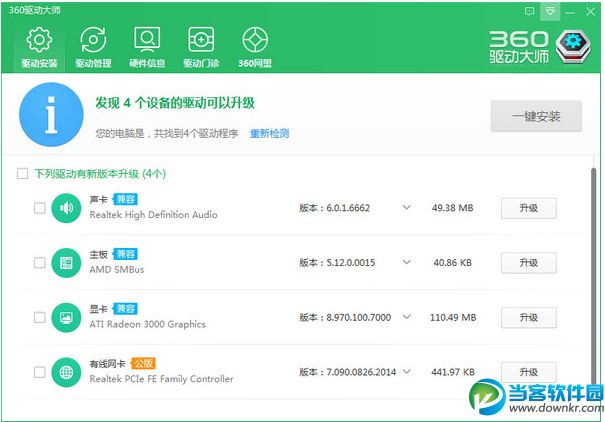The image size is (605, 422).
Task: Select the AMD SMBus device name
Action: point(117,270)
